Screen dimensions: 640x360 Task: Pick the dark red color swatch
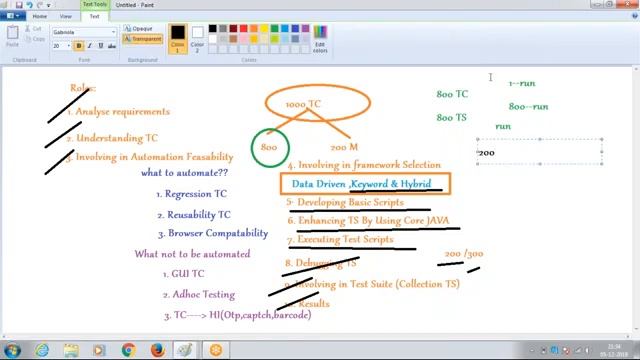pos(233,28)
